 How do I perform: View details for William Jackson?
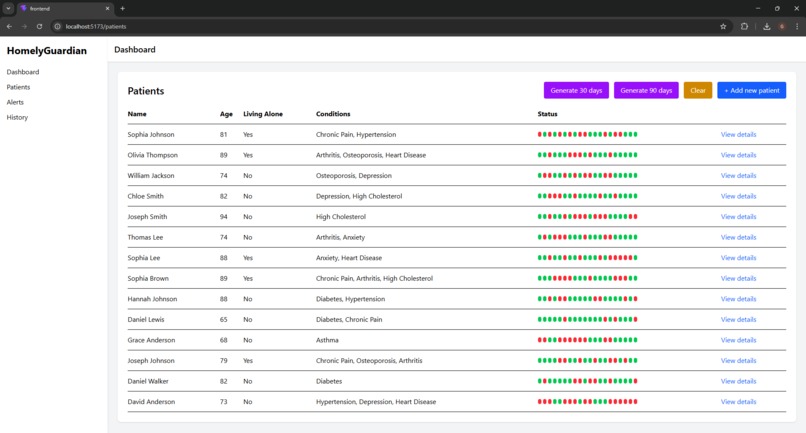[x=738, y=175]
